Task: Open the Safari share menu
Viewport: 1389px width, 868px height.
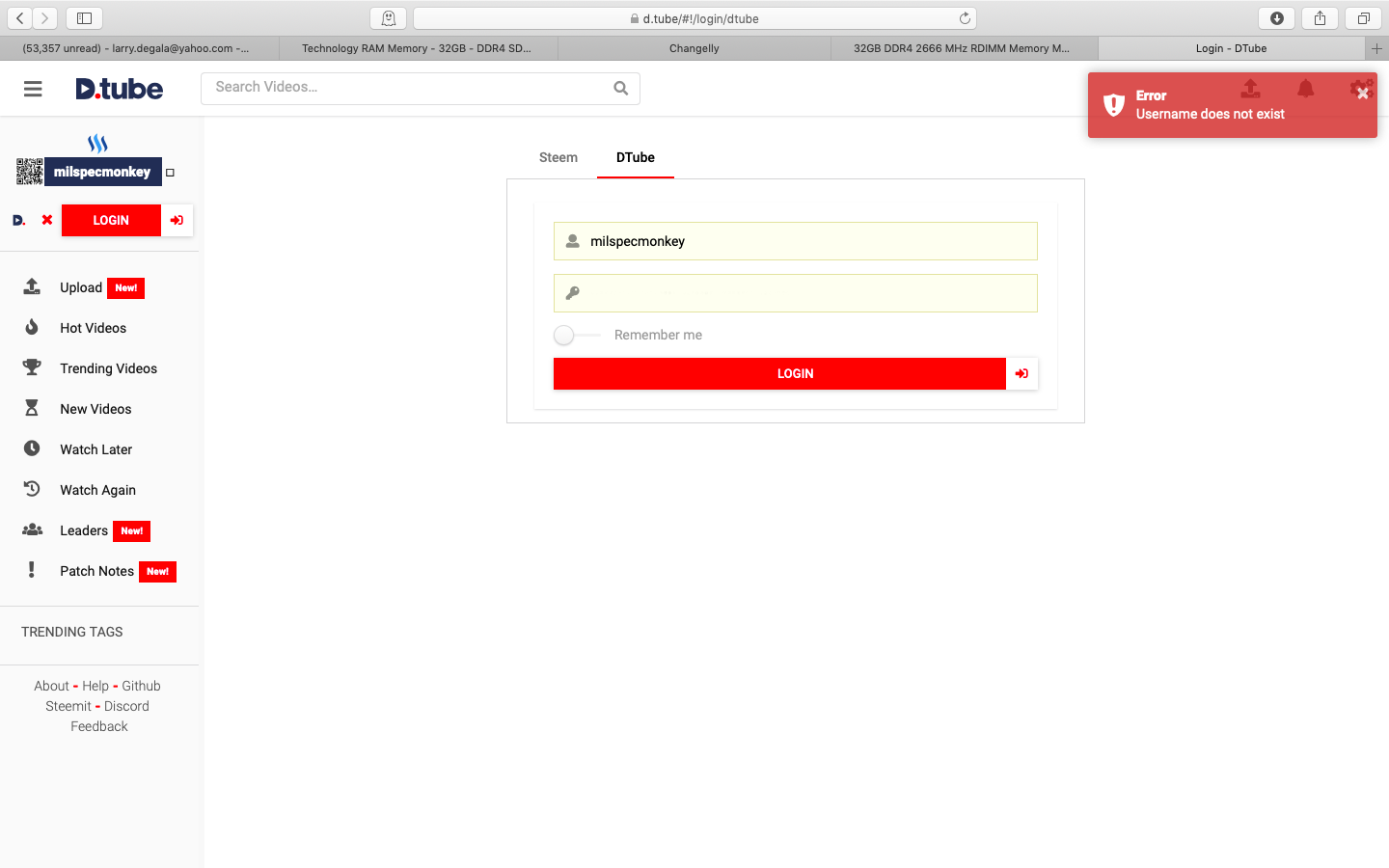Action: coord(1320,18)
